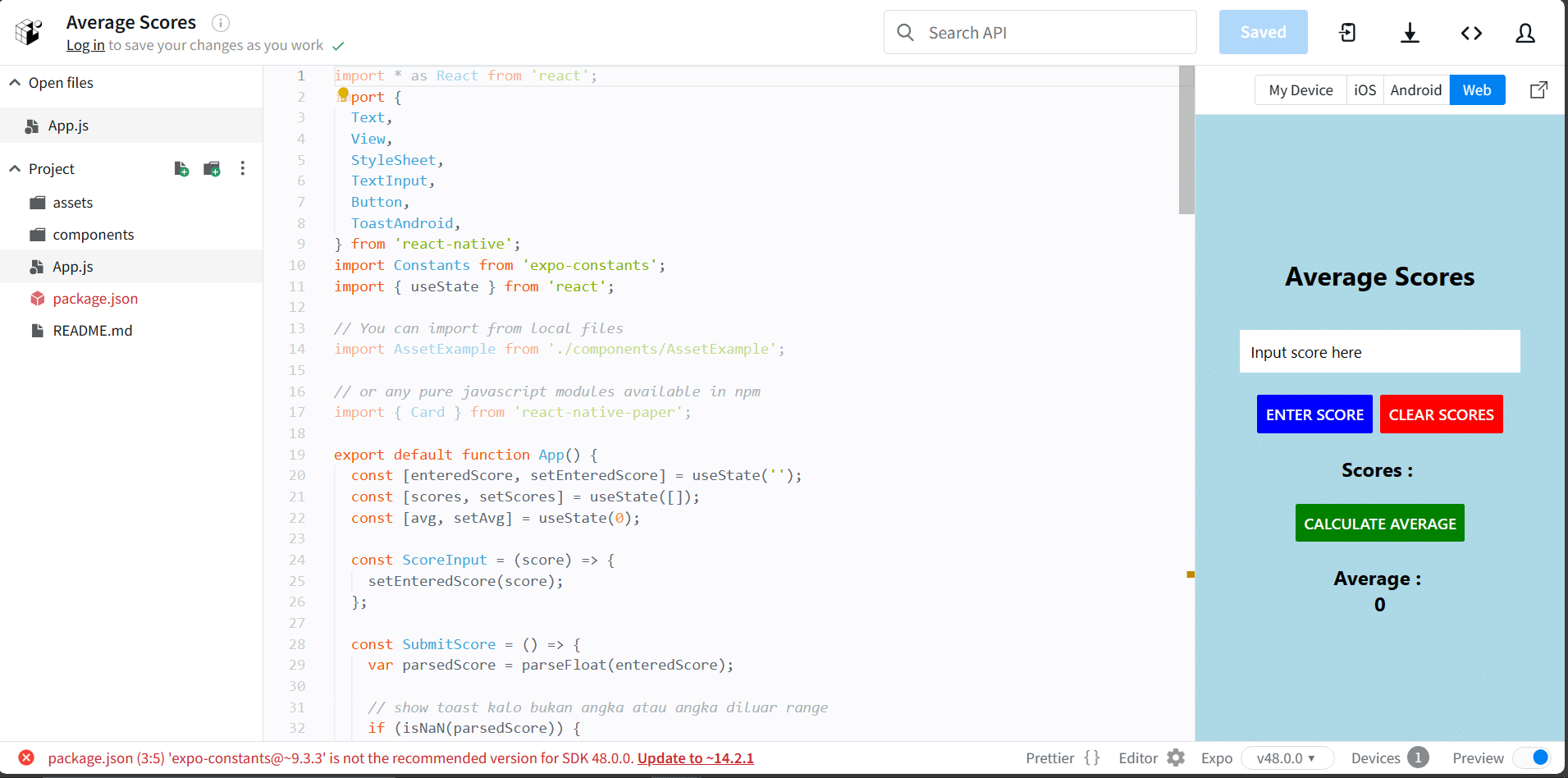Click the Snack logo
The width and height of the screenshot is (1568, 778).
point(27,31)
